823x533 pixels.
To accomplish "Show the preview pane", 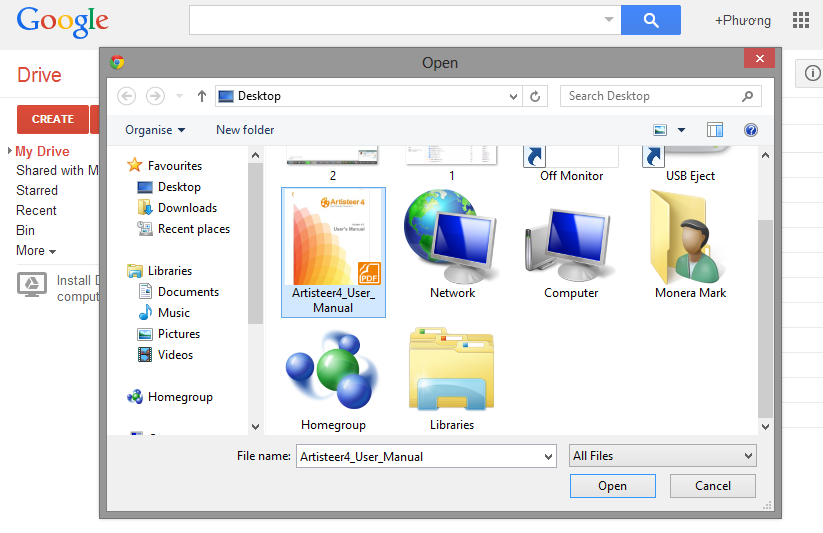I will pos(715,130).
